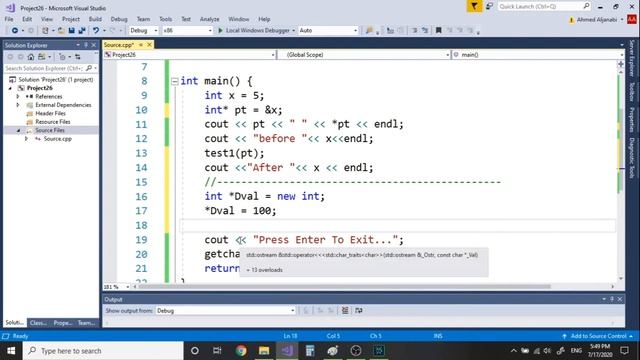Viewport: 640px width, 360px height.
Task: Click the uncomment selected lines icon
Action: point(425,31)
